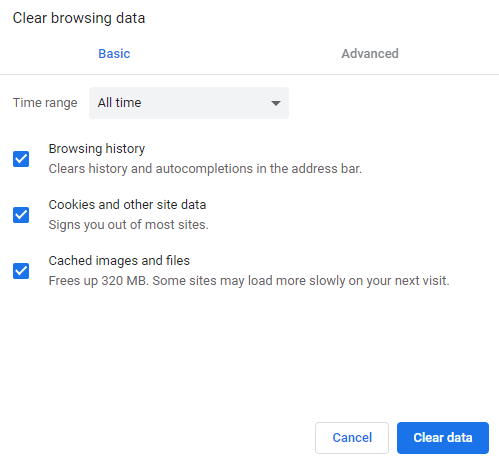Click 'Signs you out of most sites' text
Viewport: 499px width, 464px height.
pyautogui.click(x=128, y=225)
